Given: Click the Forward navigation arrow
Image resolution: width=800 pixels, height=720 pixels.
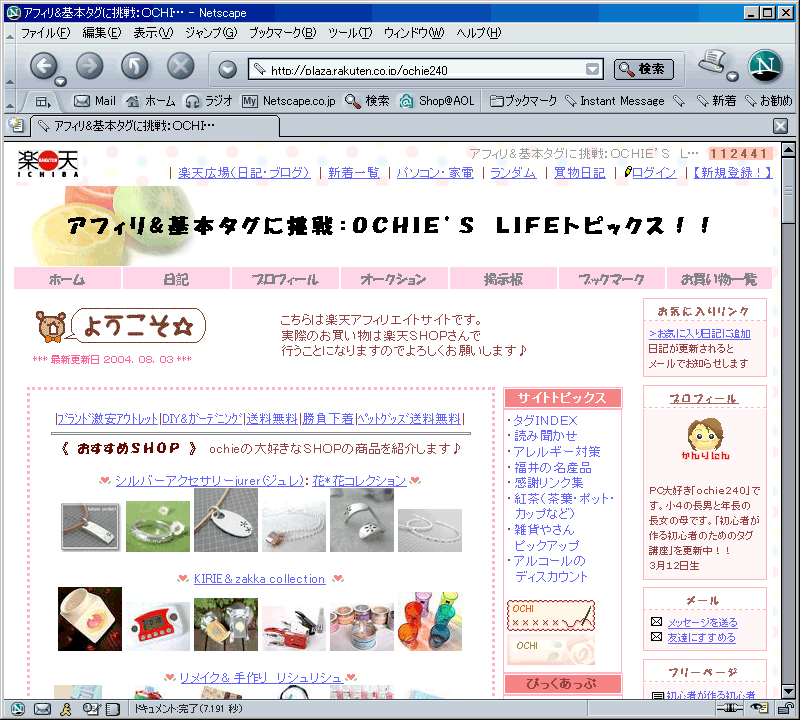Looking at the screenshot, I should tap(90, 66).
